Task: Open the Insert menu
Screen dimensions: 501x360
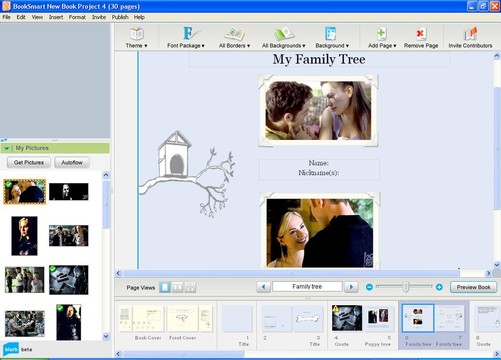Action: point(56,17)
